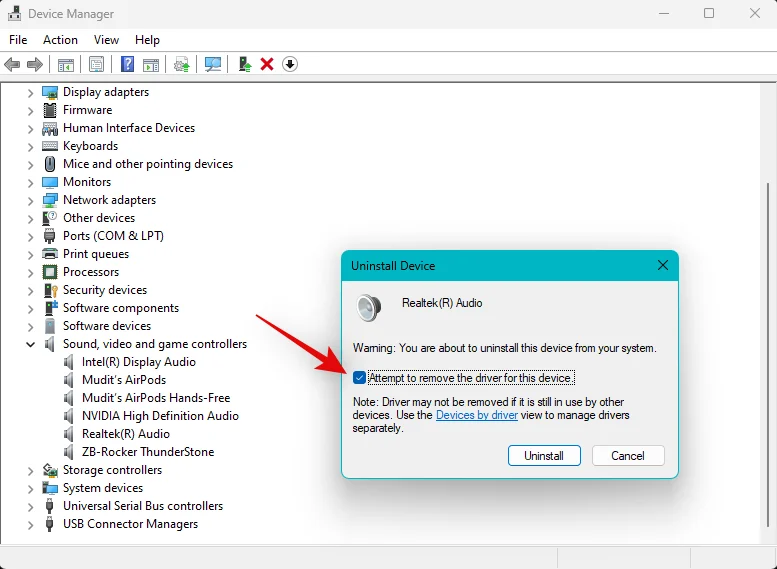The width and height of the screenshot is (777, 569).
Task: Close the Uninstall Device dialog
Action: [663, 266]
